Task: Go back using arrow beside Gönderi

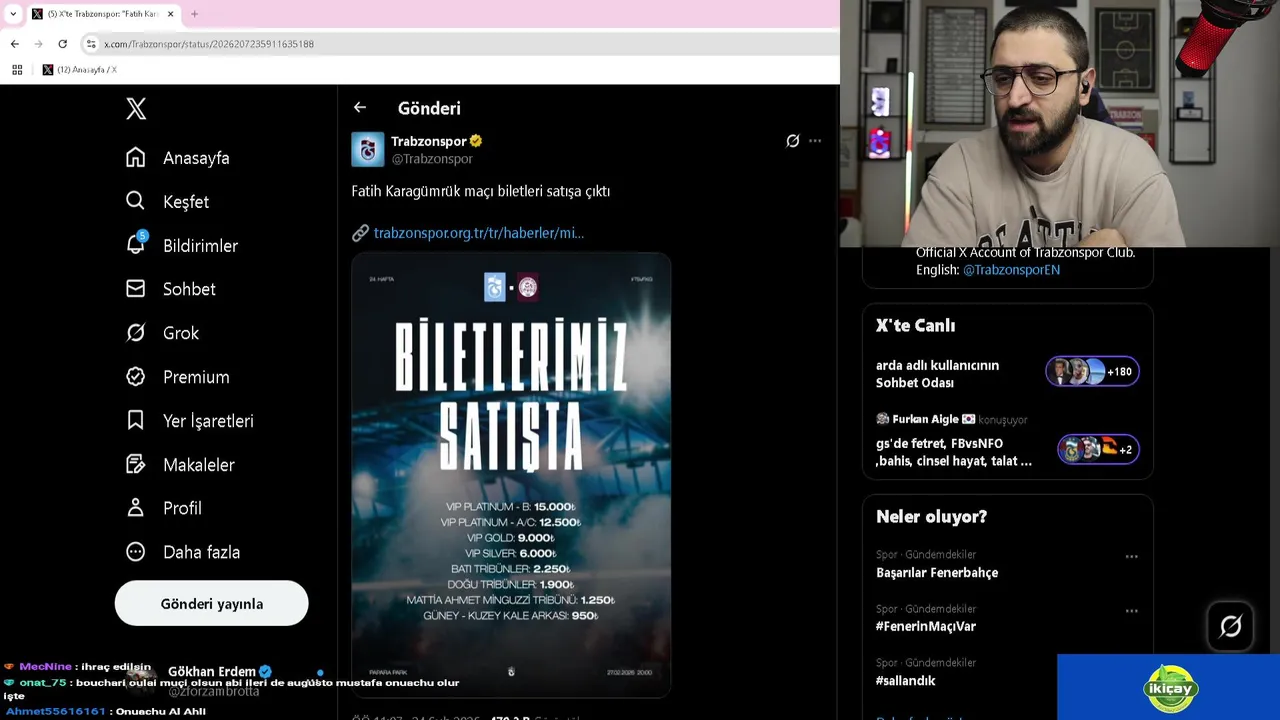Action: (x=360, y=108)
